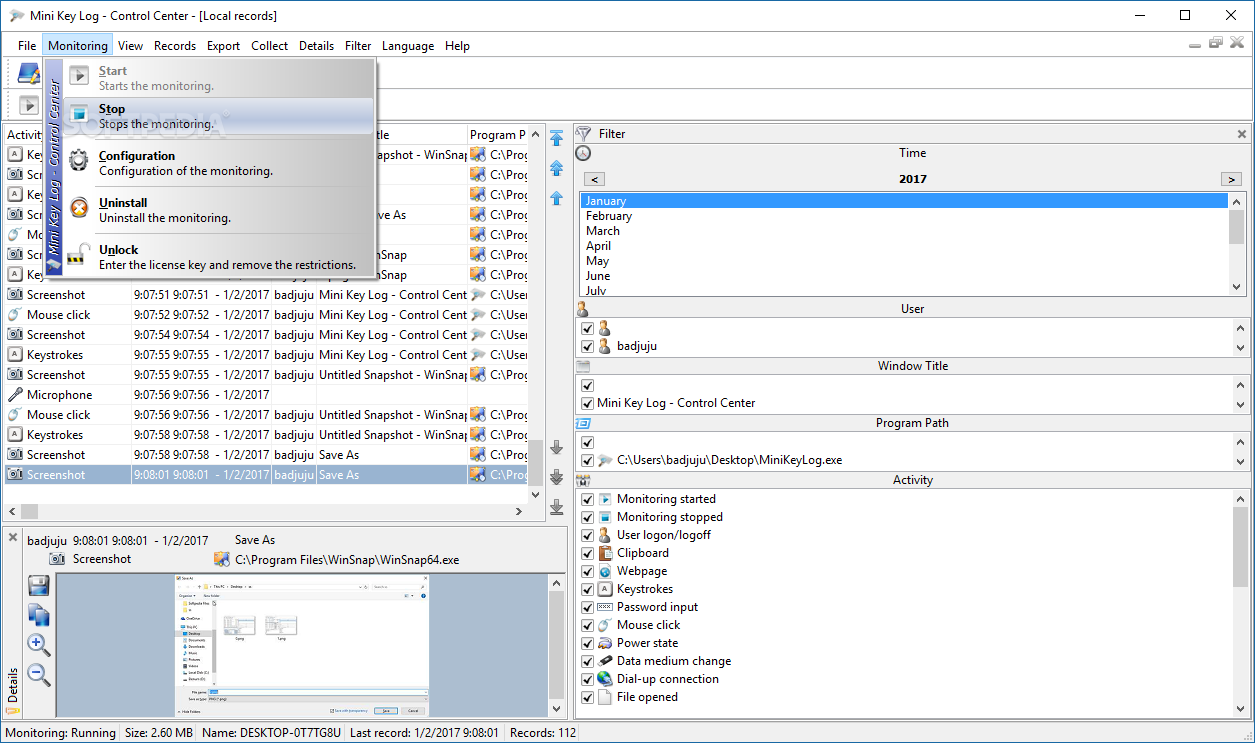Open the File menu
The height and width of the screenshot is (743, 1255).
pos(27,46)
